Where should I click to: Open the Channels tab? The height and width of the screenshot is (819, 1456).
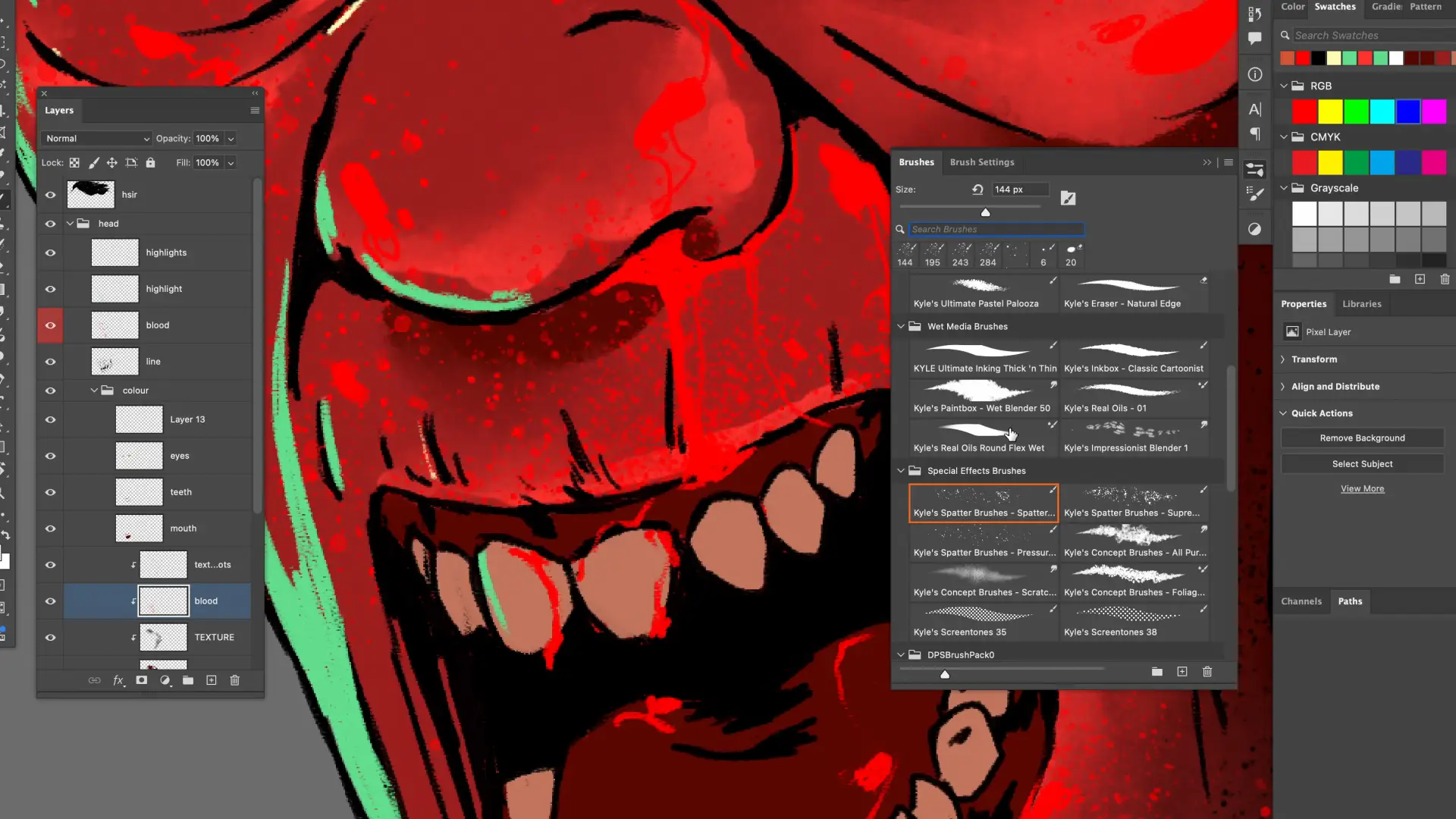[1301, 601]
